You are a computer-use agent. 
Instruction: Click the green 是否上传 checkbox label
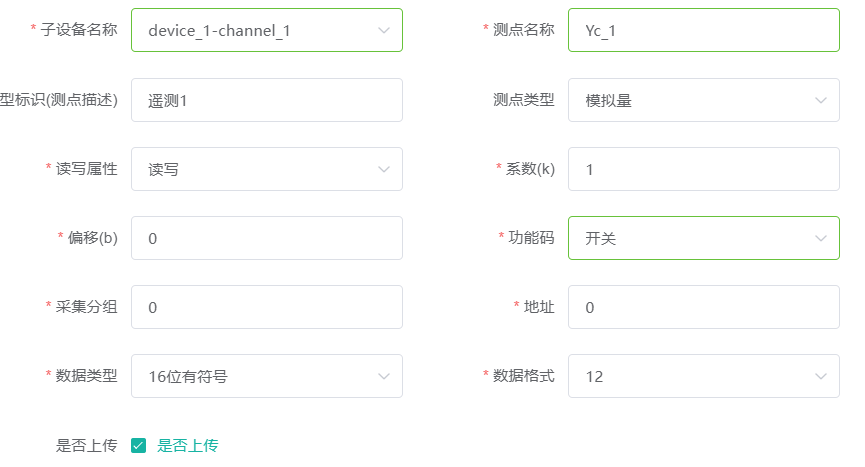click(188, 445)
